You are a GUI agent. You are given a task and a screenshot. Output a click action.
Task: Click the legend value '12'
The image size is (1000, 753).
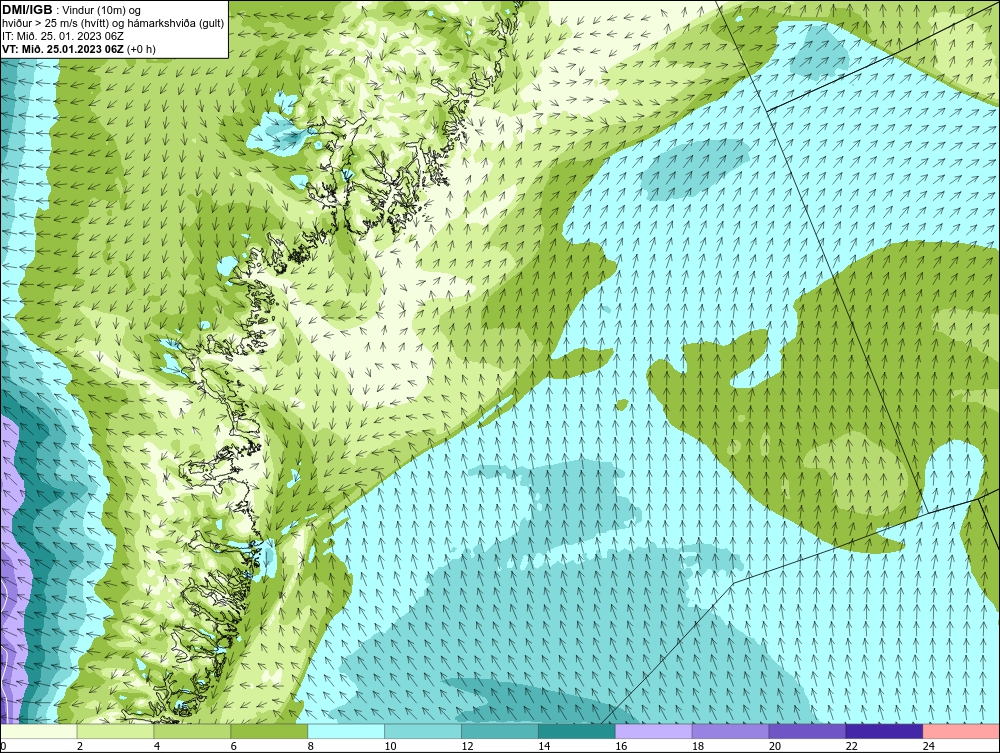coord(467,746)
